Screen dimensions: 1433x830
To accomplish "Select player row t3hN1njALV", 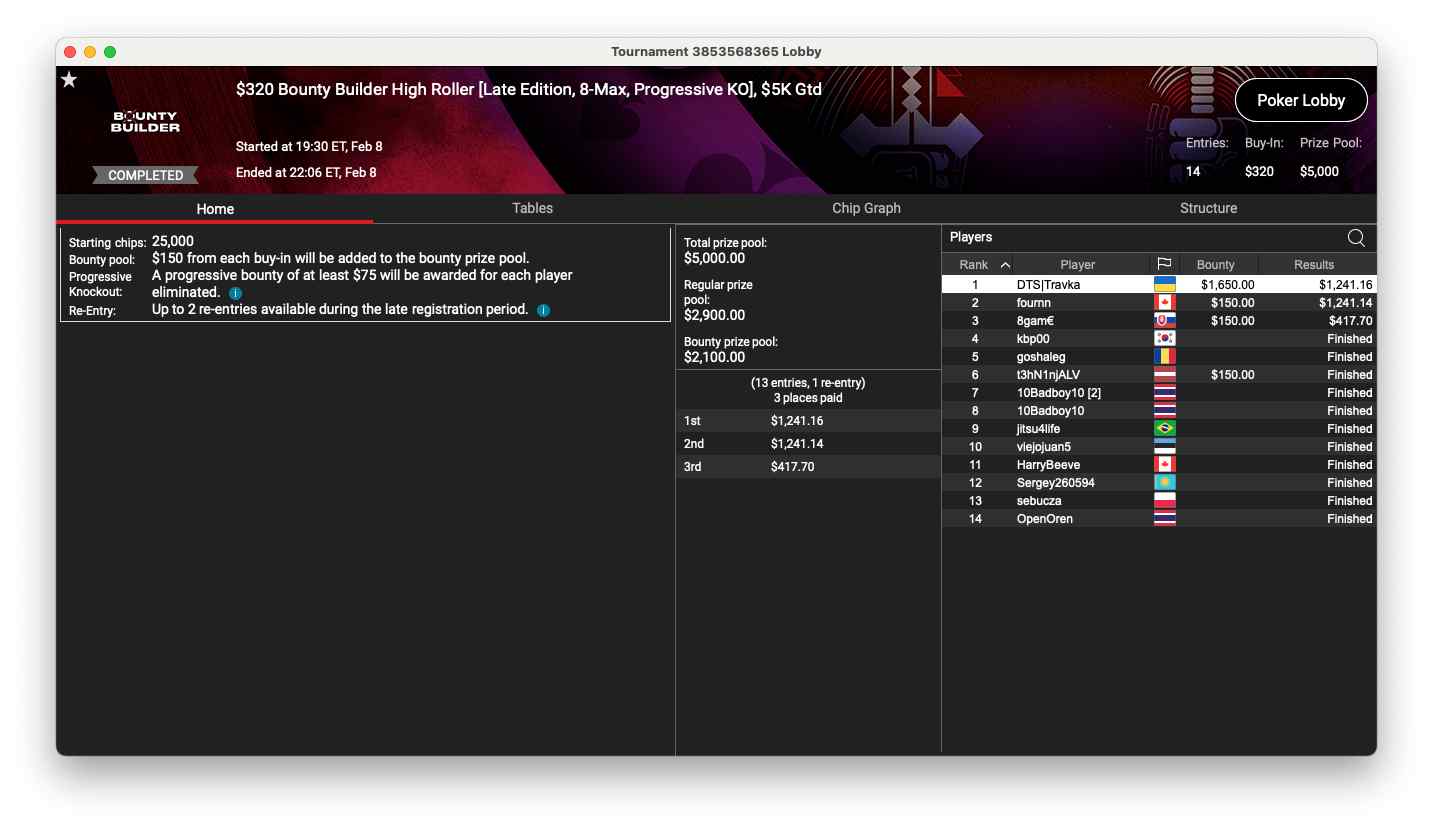I will coord(1159,375).
